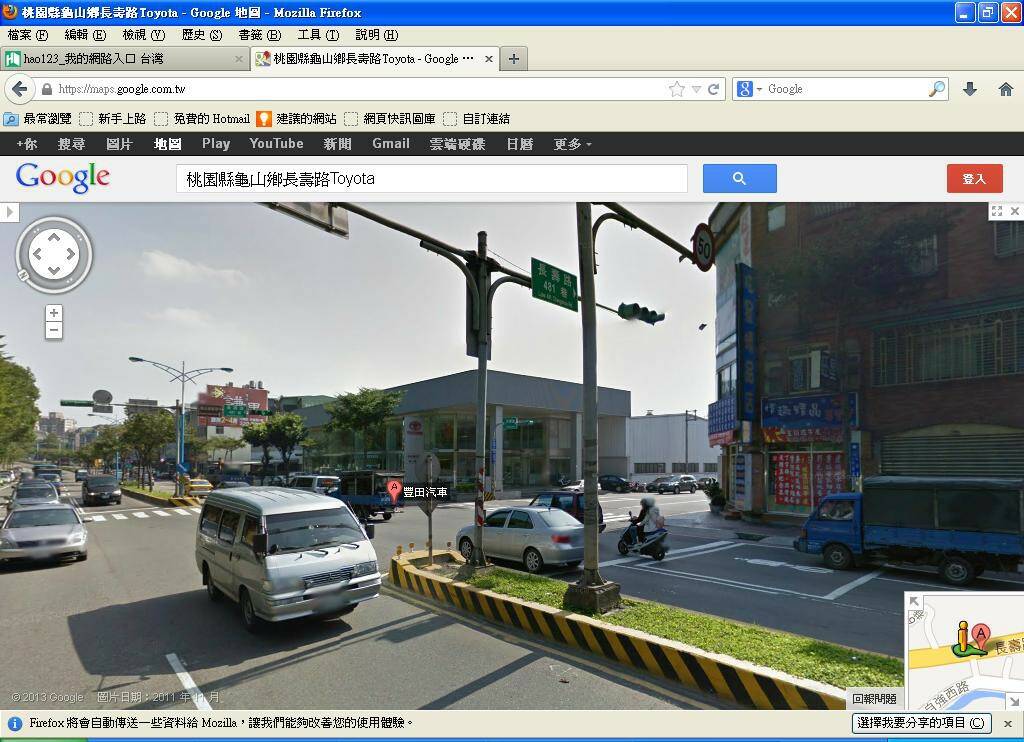Click the Firefox icon in title bar
Image resolution: width=1024 pixels, height=742 pixels.
[9, 12]
